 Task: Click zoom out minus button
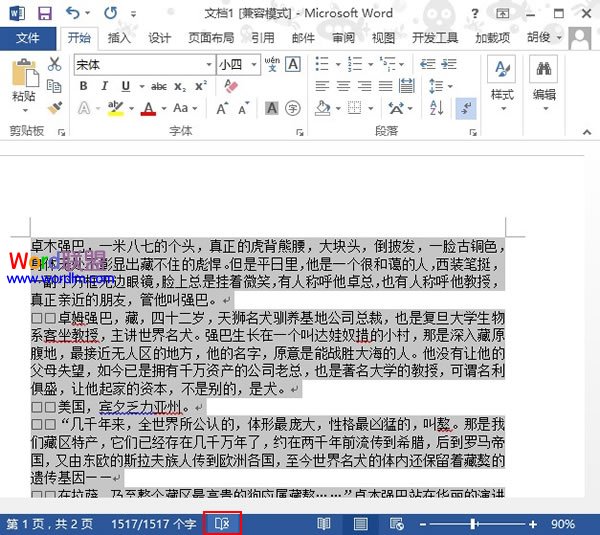coord(422,524)
